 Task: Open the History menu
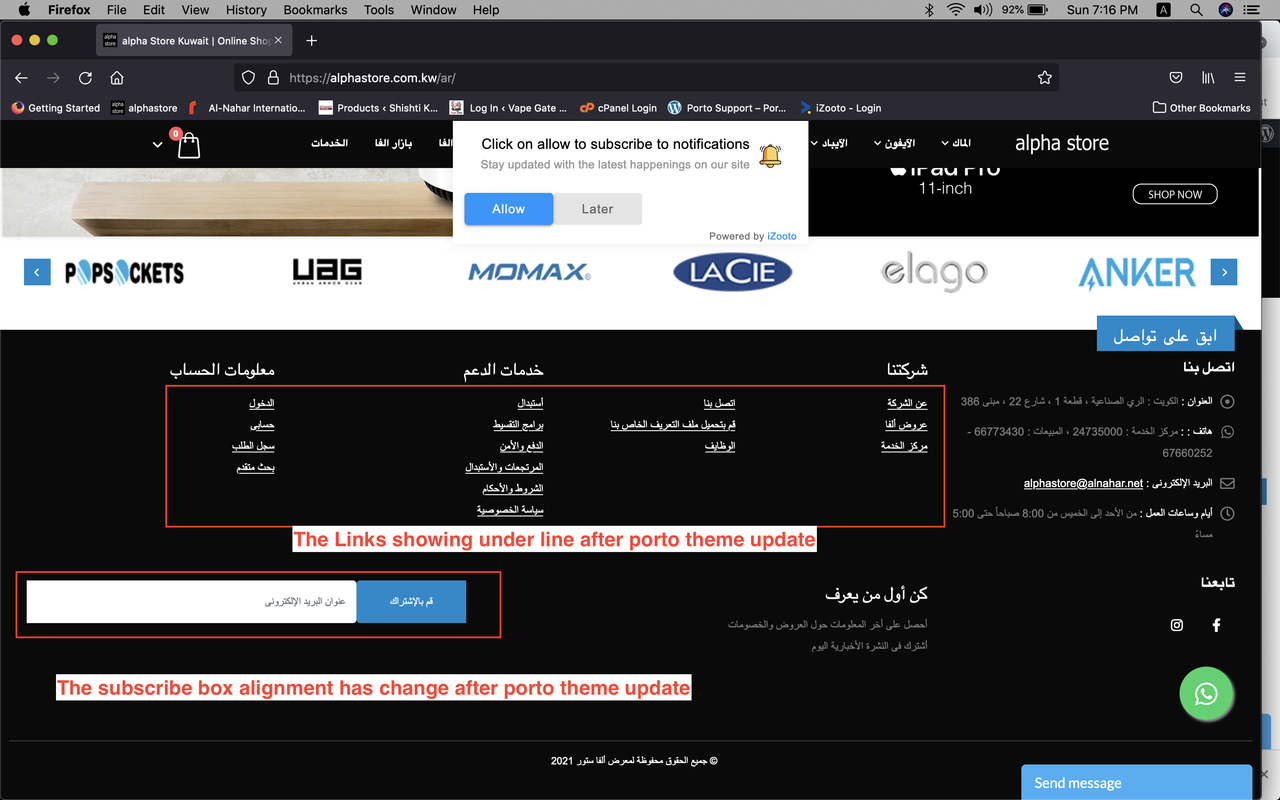(x=246, y=10)
